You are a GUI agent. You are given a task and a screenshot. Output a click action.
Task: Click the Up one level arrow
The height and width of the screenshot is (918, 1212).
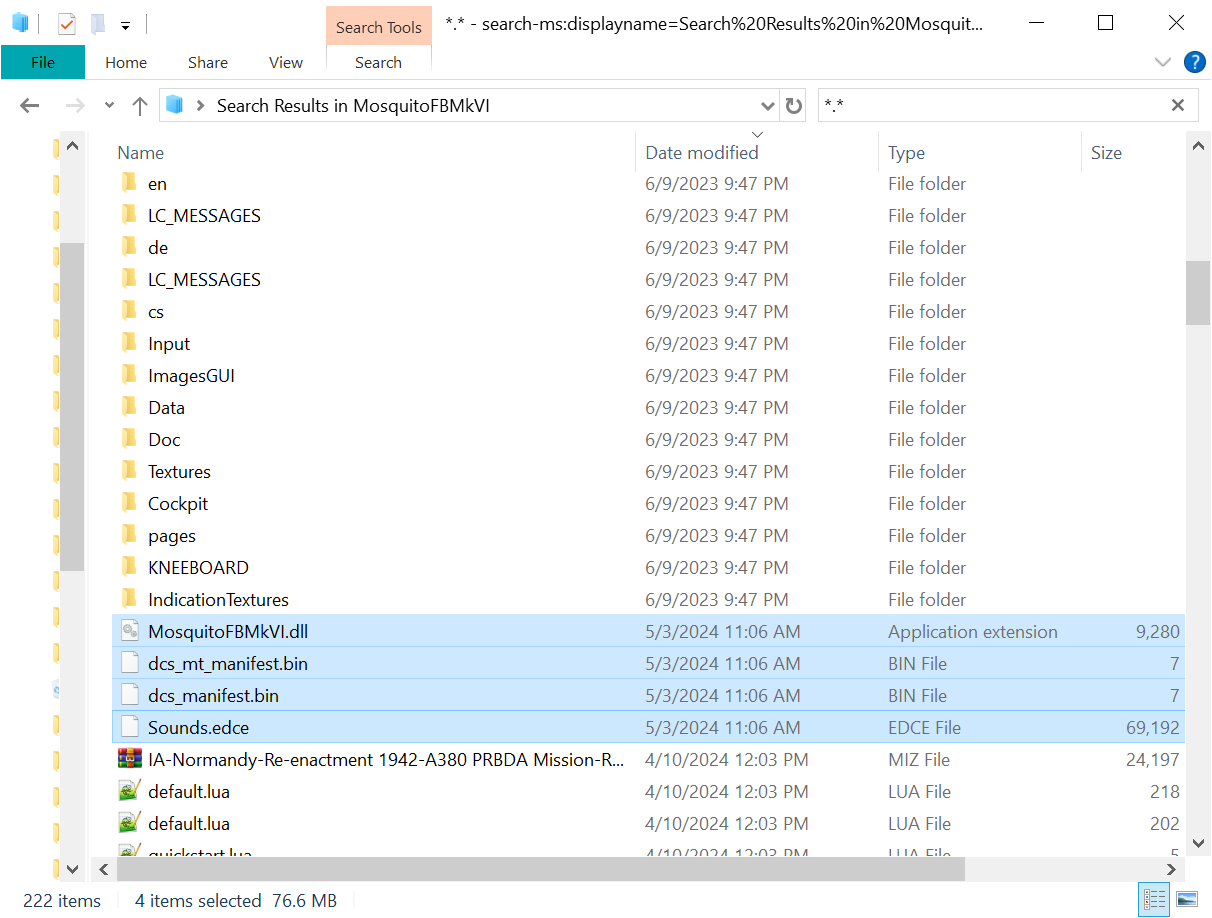(x=140, y=105)
